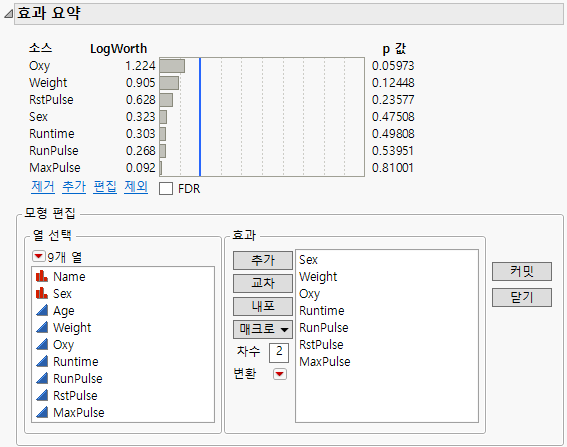Click the p value 0.05973

(393, 66)
